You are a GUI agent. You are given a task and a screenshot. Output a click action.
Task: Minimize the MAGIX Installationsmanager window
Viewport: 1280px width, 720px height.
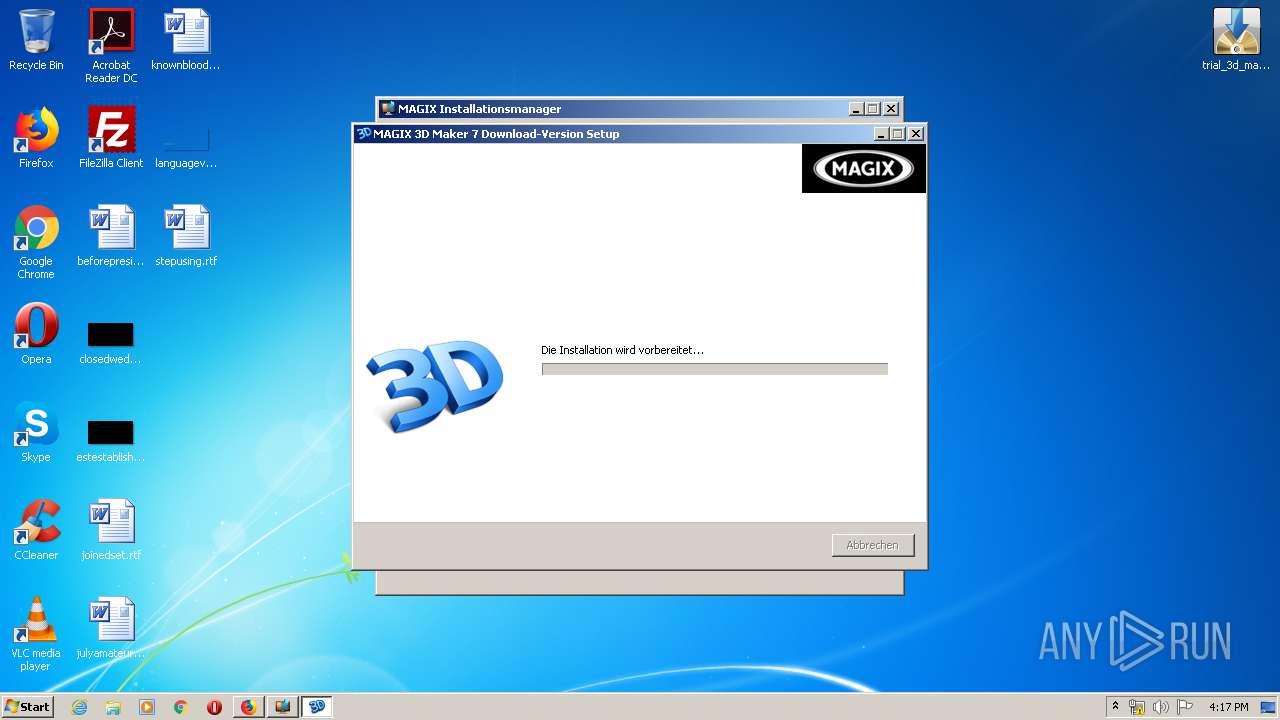point(856,109)
